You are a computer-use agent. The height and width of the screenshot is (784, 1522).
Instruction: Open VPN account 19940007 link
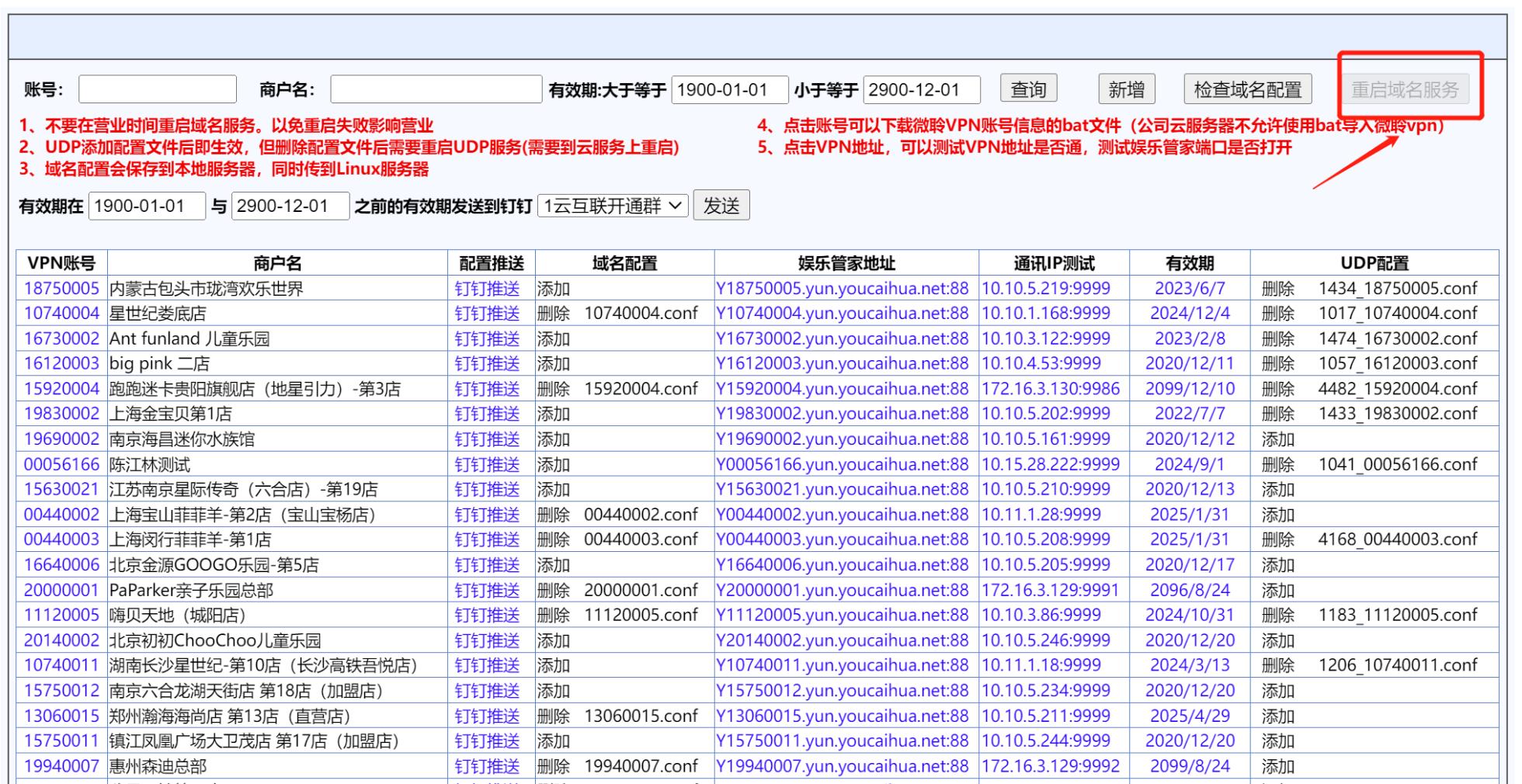click(x=61, y=766)
